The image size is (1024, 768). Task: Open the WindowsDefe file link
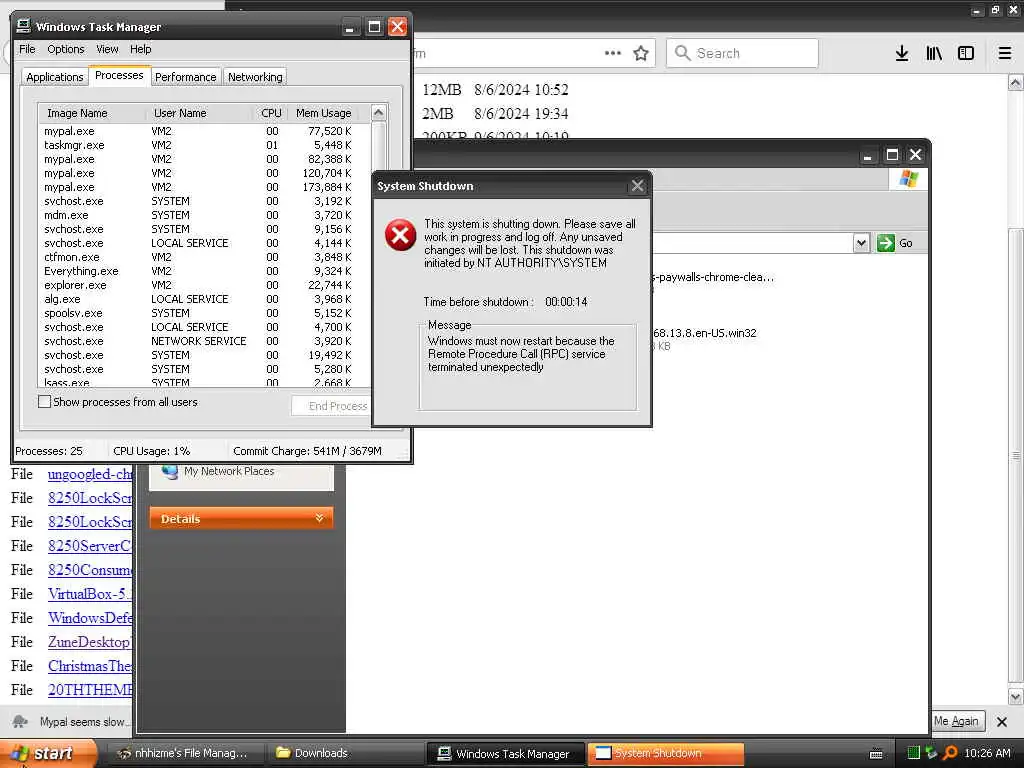(x=89, y=618)
